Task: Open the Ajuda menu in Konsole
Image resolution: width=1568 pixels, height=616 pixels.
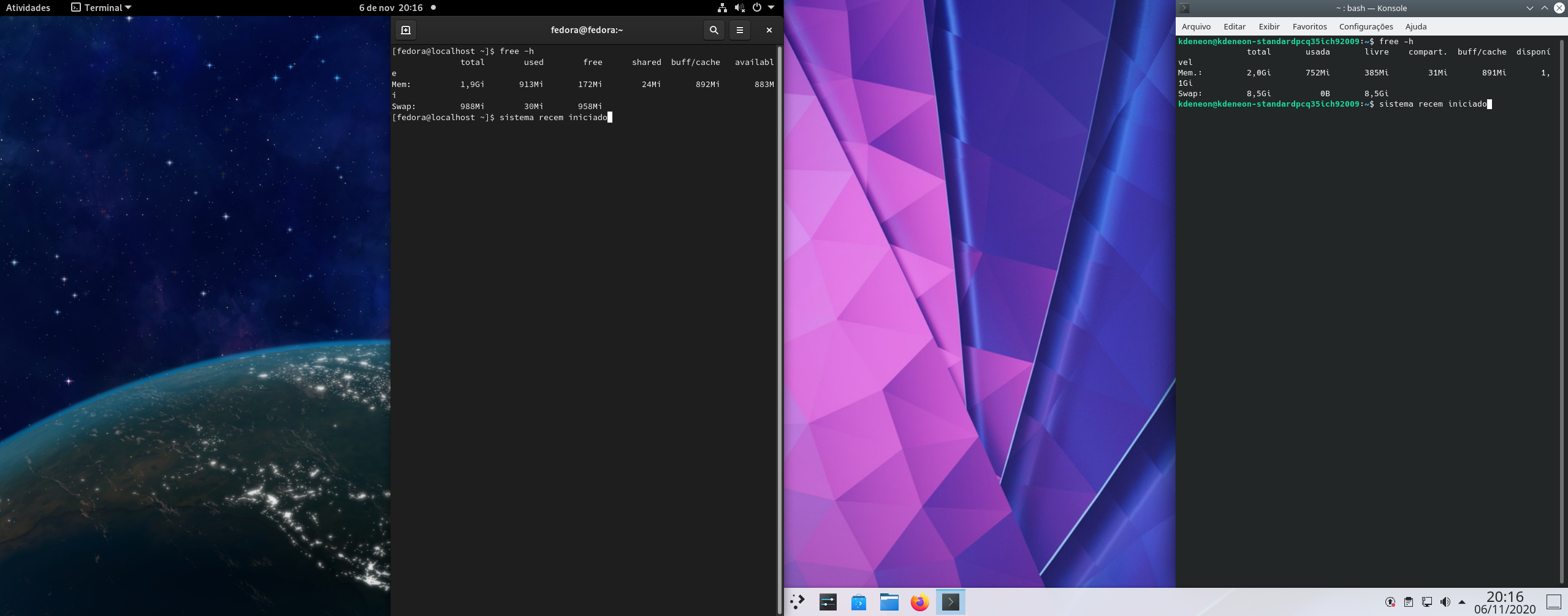Action: tap(1415, 26)
